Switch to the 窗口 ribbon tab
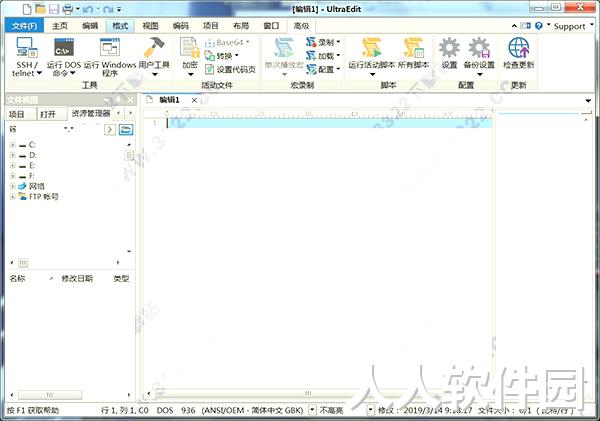 [271, 26]
